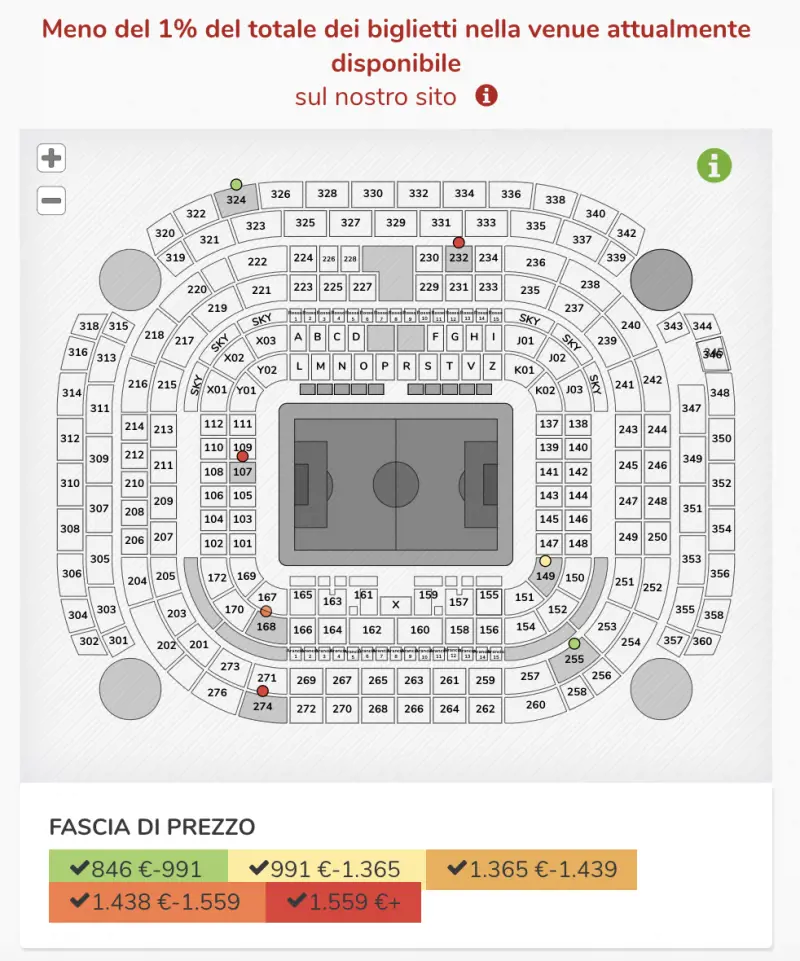Click the green marker on section 255
800x961 pixels.
[x=574, y=643]
